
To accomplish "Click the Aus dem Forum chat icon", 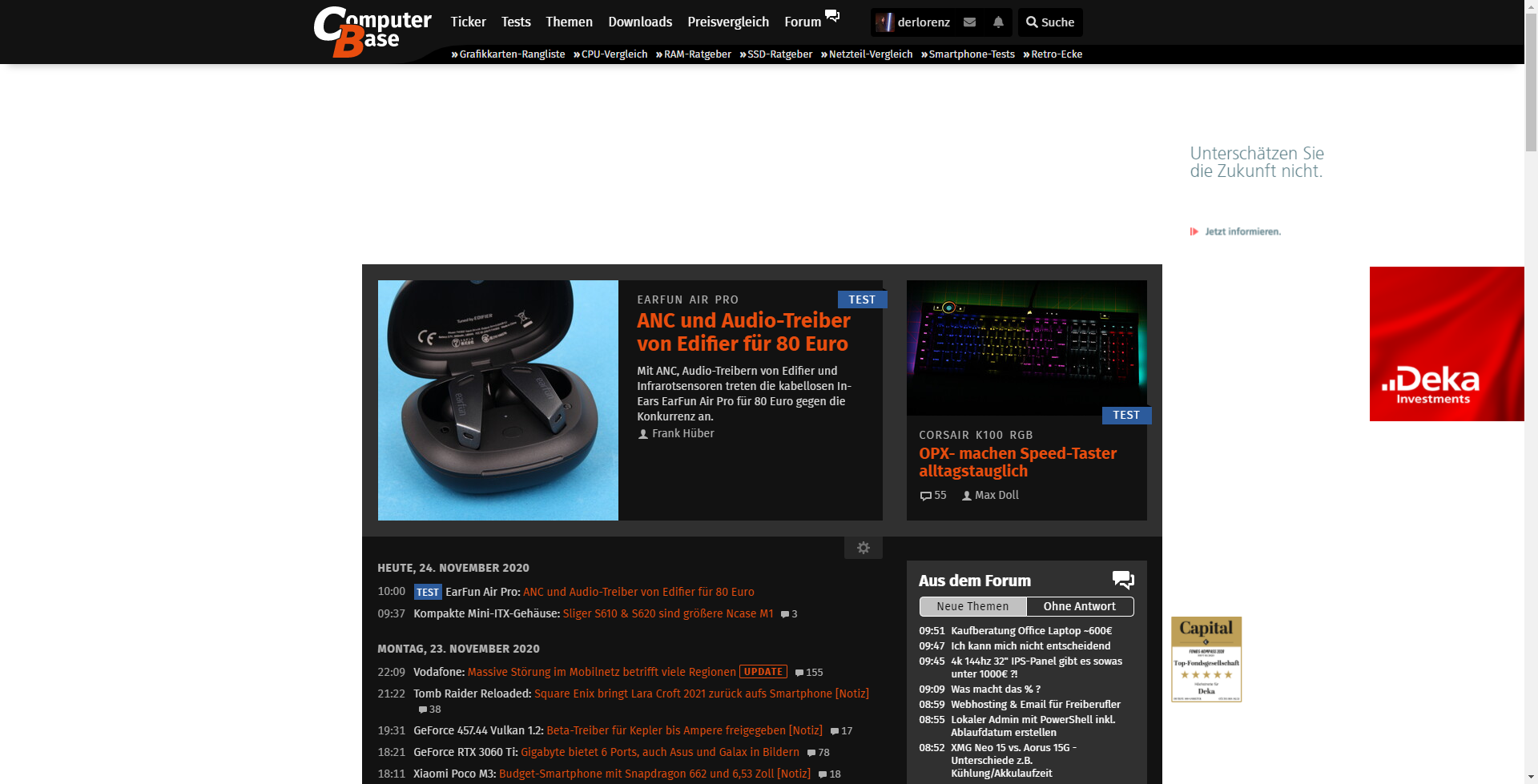I will [x=1123, y=580].
